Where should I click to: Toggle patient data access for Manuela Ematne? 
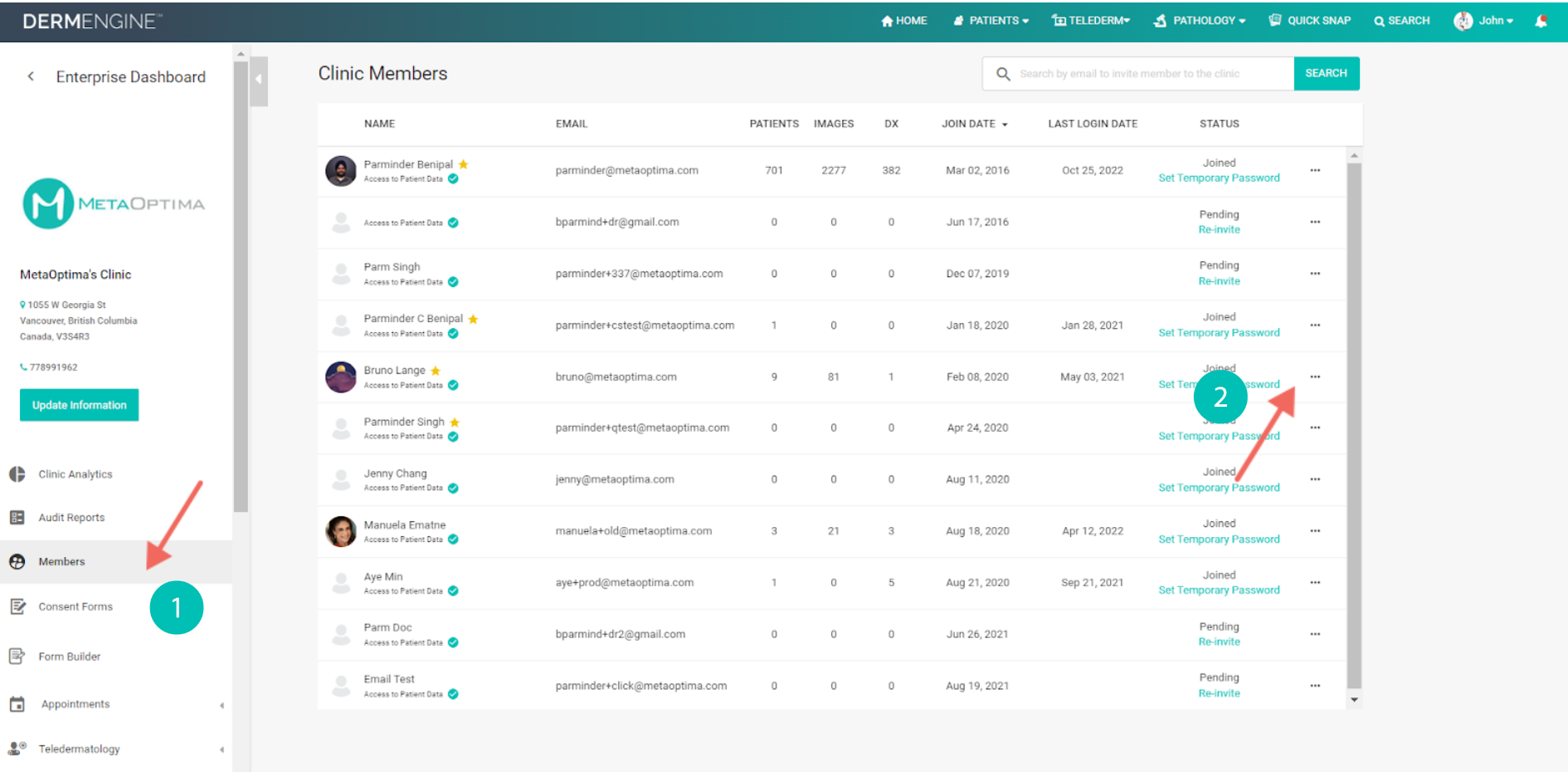pyautogui.click(x=453, y=540)
